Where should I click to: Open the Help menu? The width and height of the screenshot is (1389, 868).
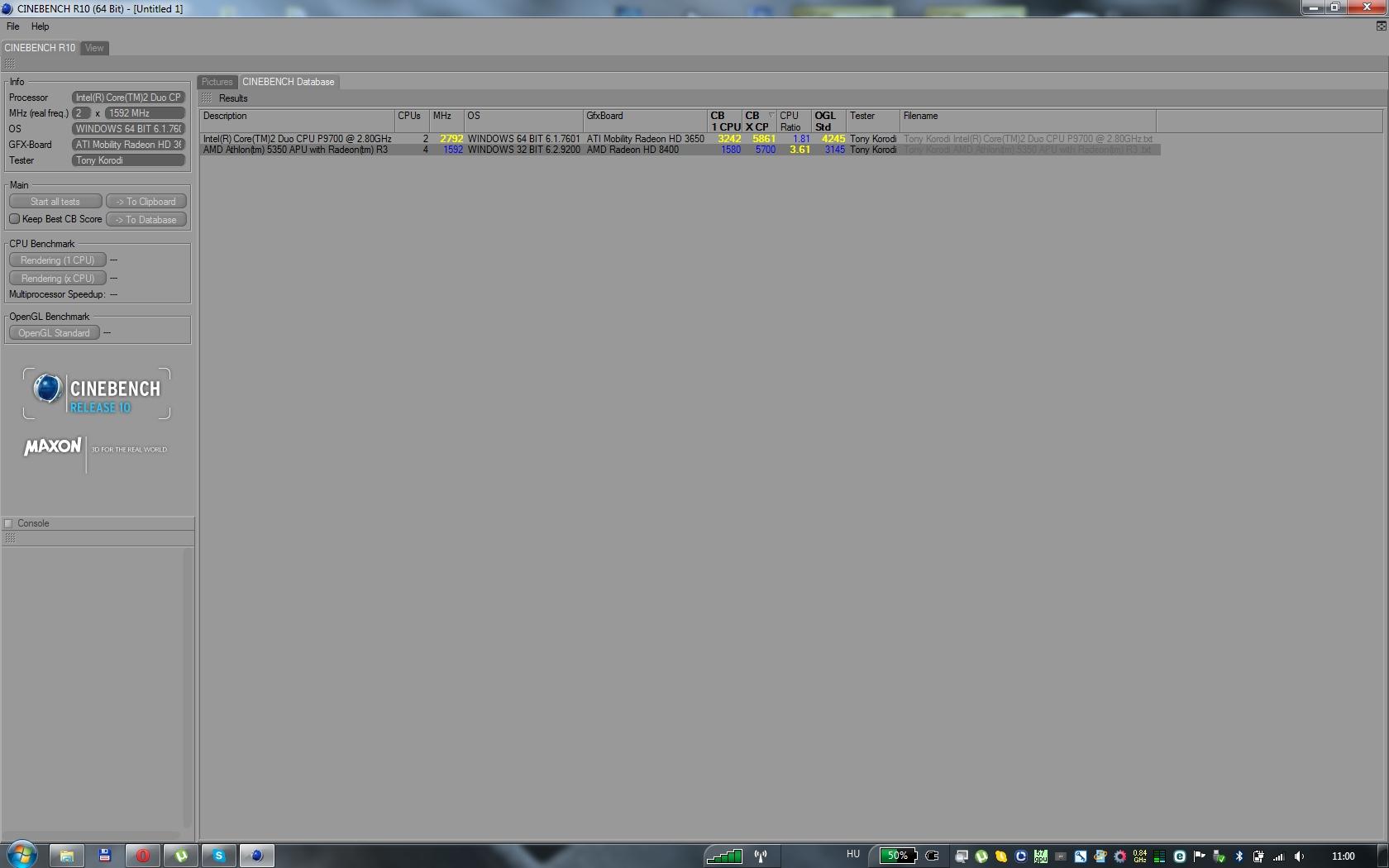point(41,26)
